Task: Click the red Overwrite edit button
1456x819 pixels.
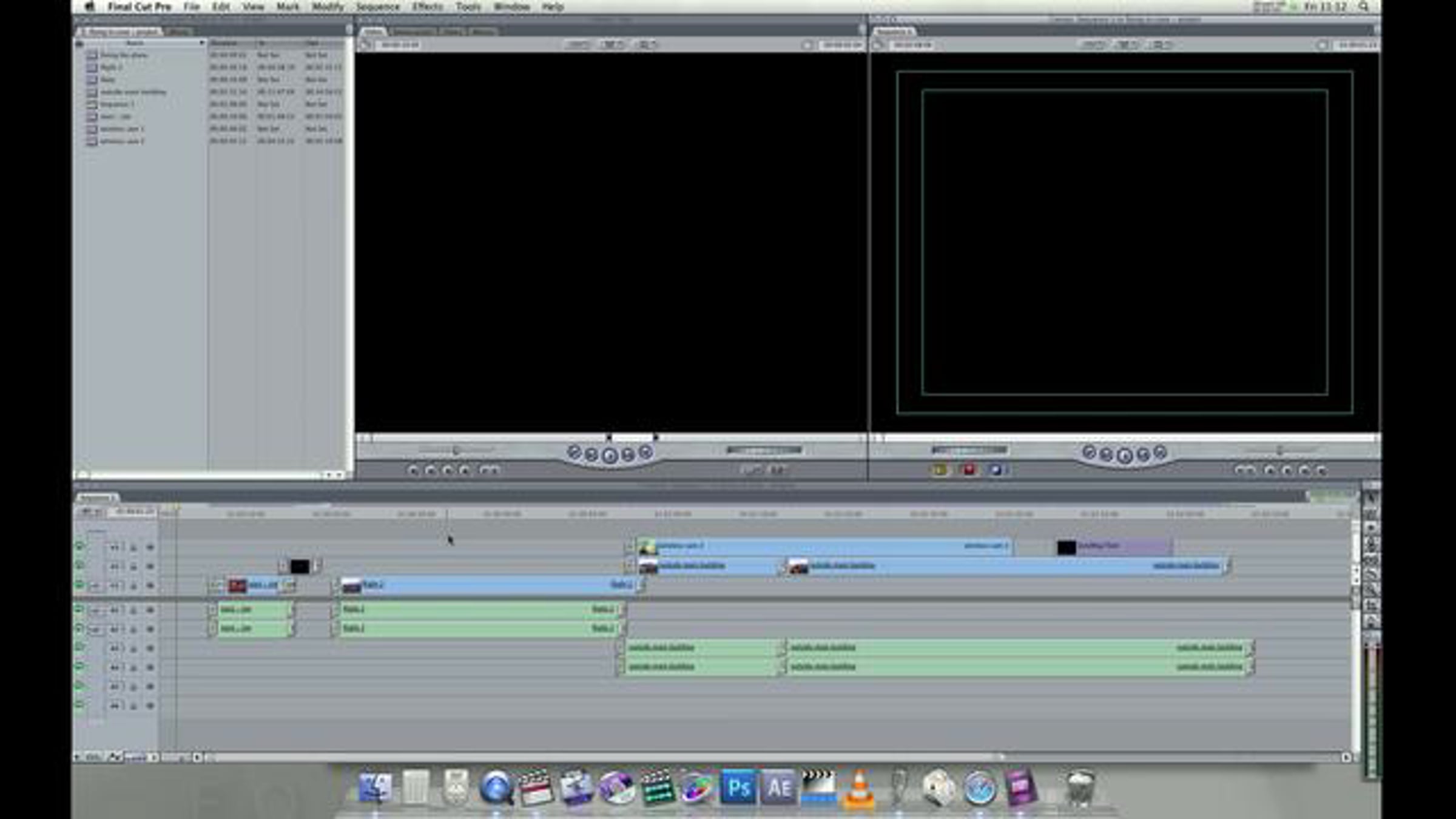Action: [969, 470]
